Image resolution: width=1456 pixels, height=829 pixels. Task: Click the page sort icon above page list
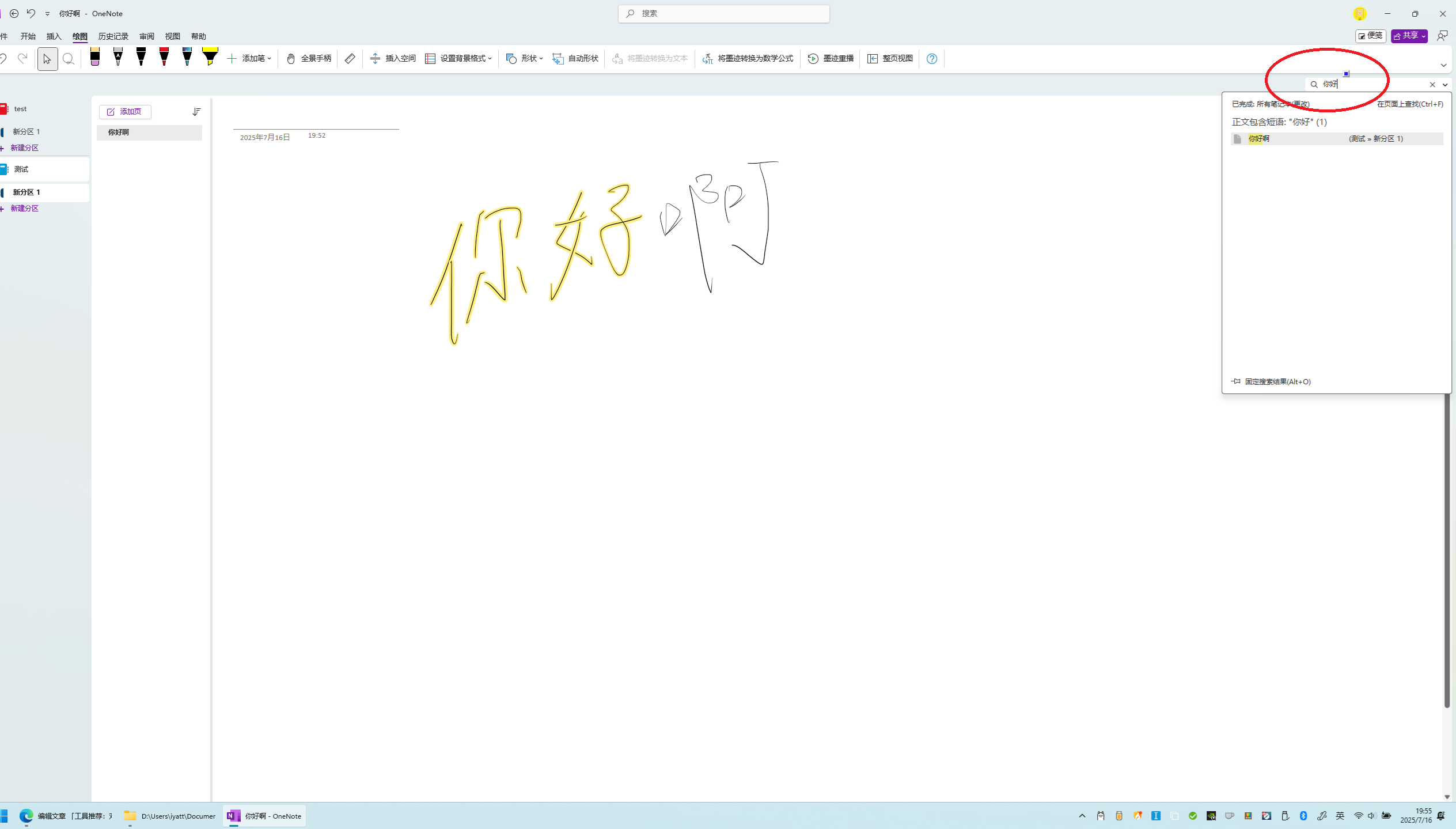(196, 112)
